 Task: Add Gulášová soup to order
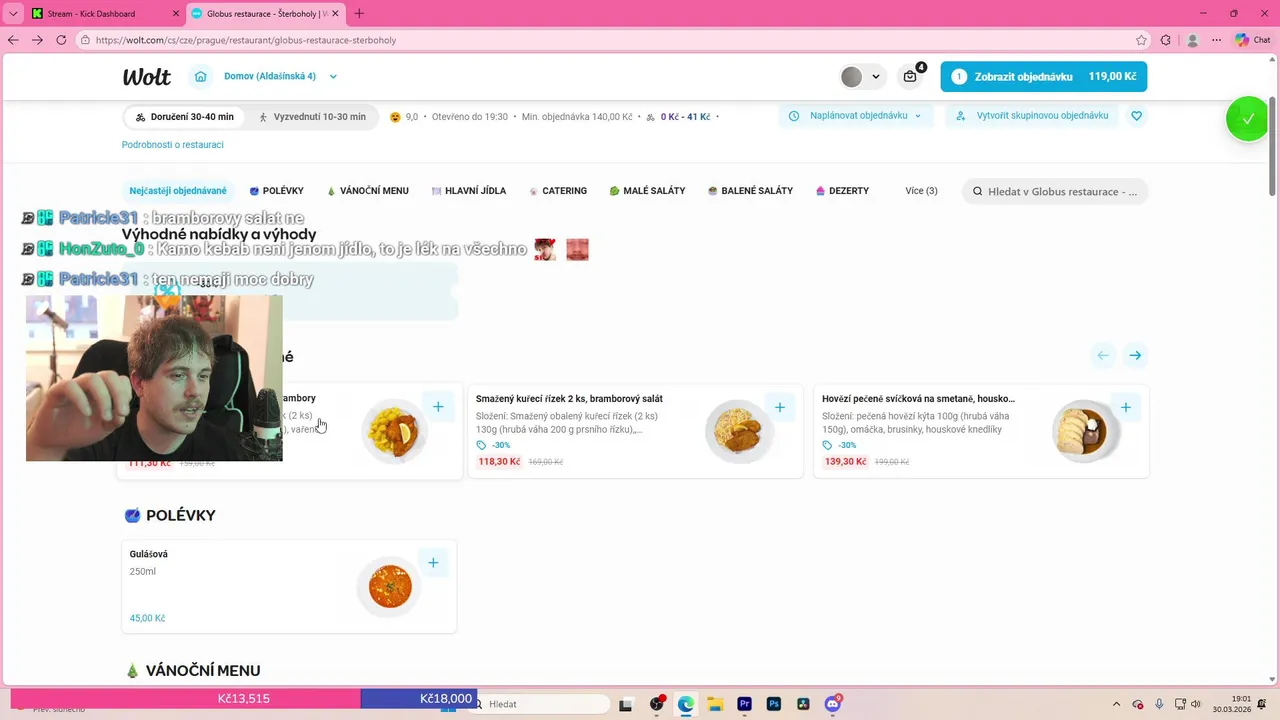[x=433, y=563]
